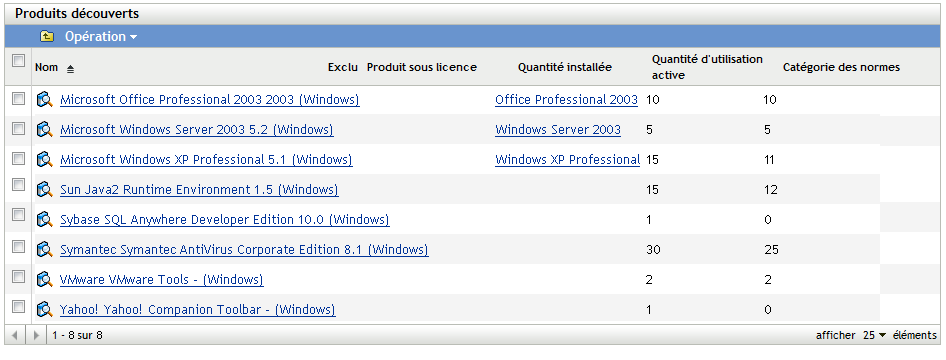946x360 pixels.
Task: Open the 25 éléments per page dropdown
Action: point(874,335)
